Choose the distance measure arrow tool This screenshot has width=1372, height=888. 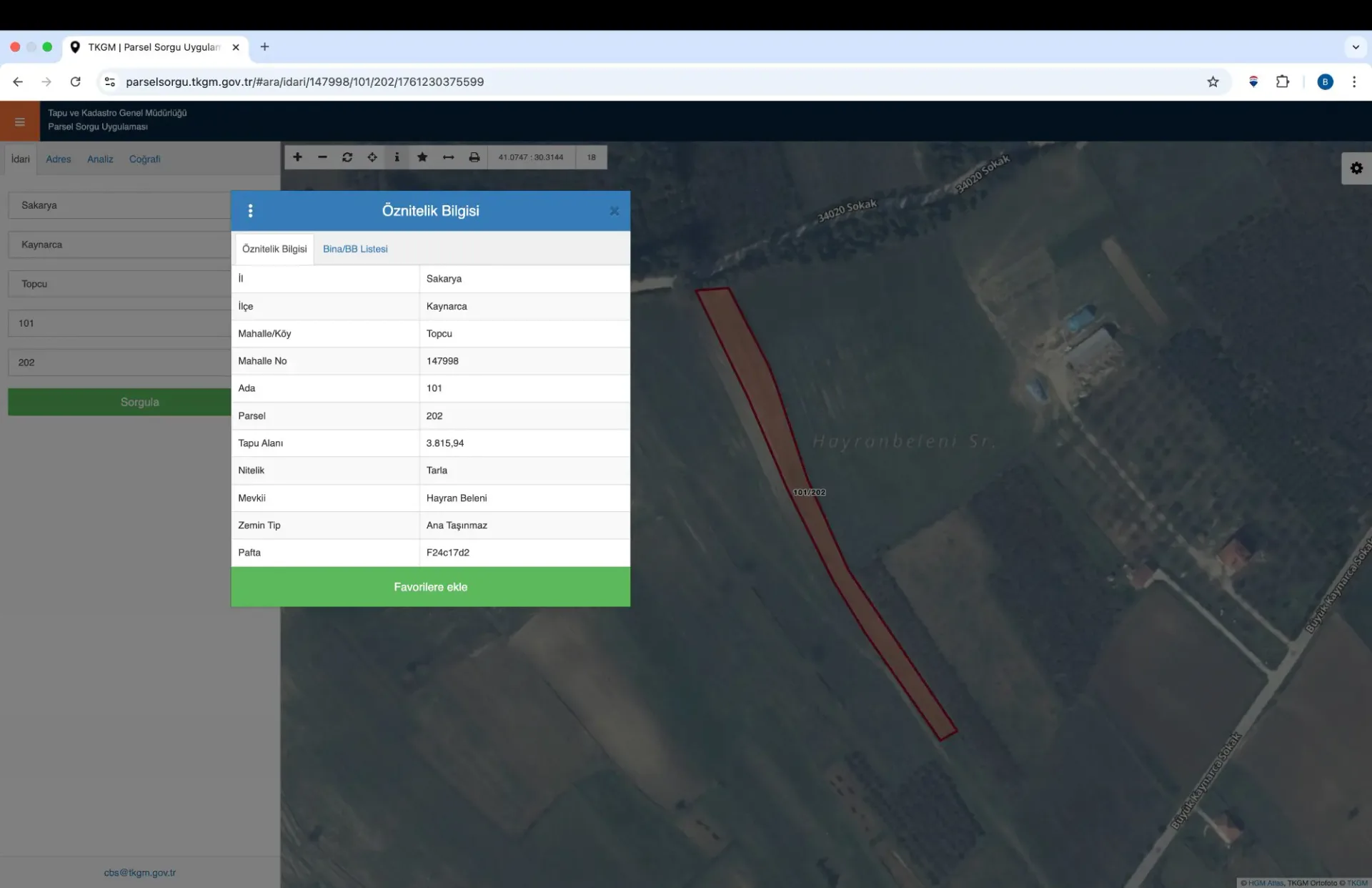(448, 157)
